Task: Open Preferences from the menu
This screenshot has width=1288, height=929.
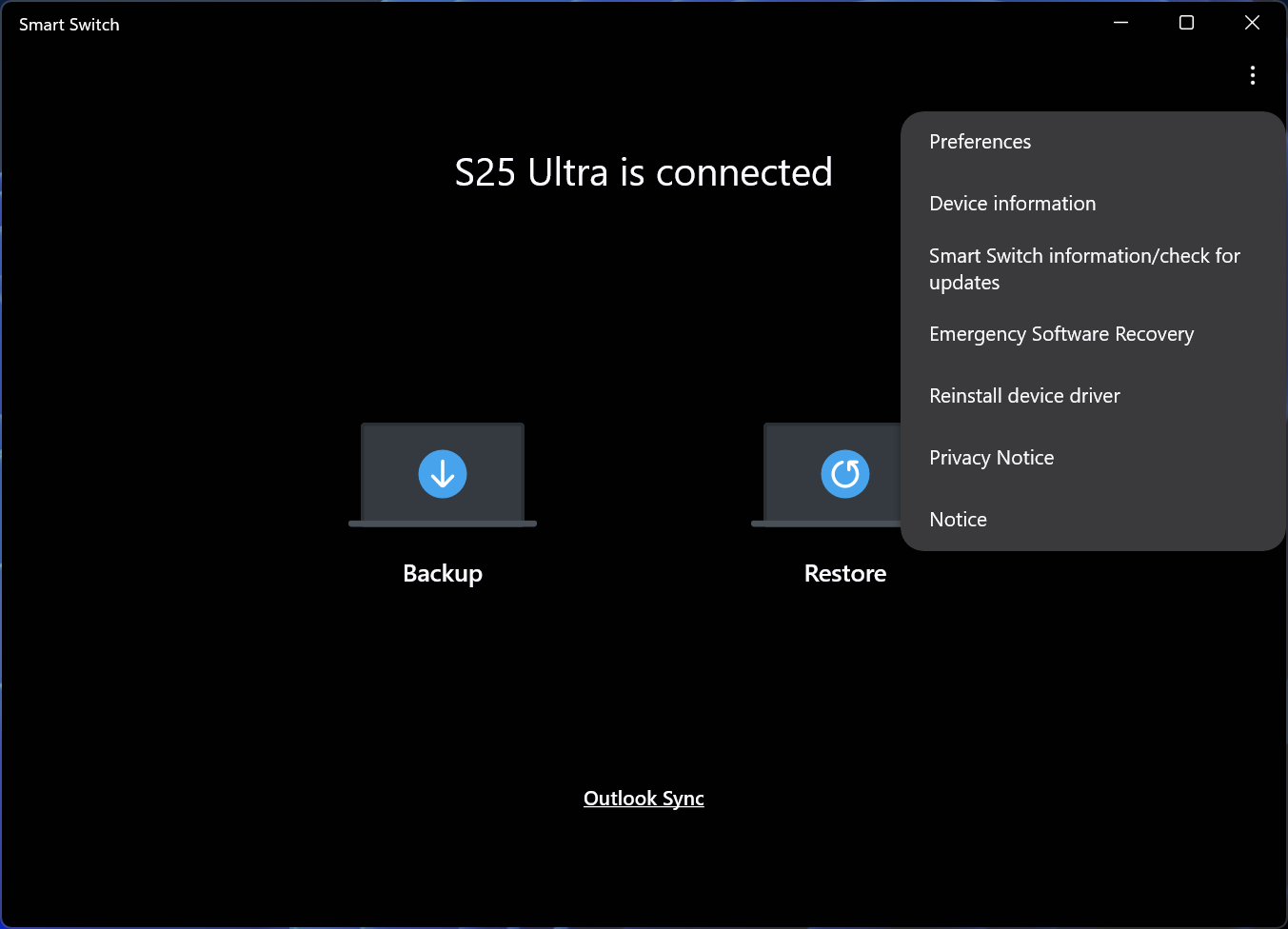Action: point(980,141)
